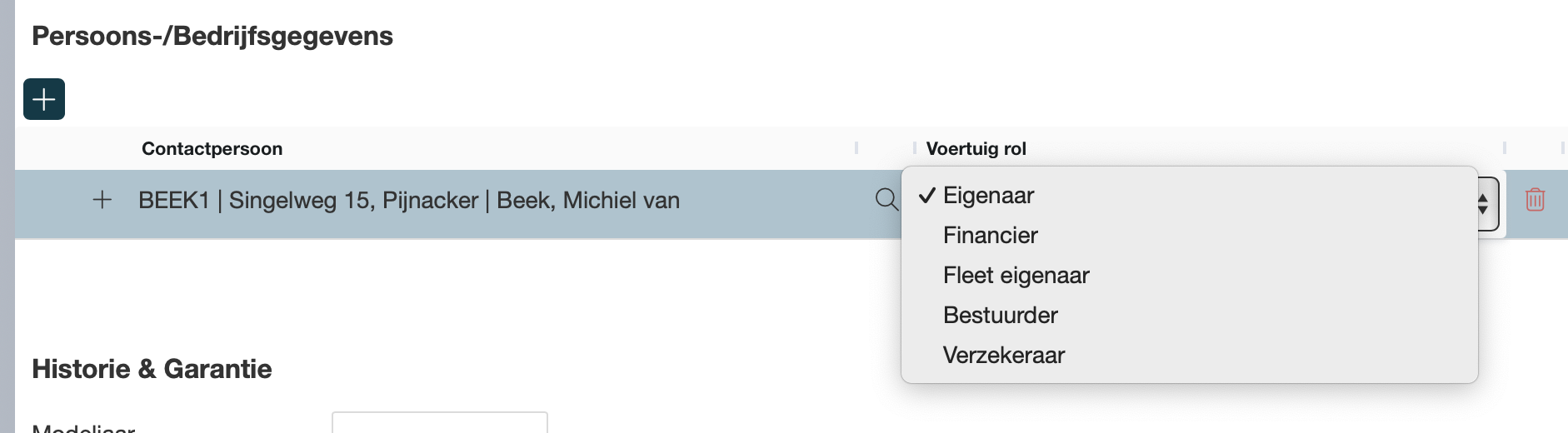
Task: Click the dark plus button to add contact
Action: click(x=44, y=99)
